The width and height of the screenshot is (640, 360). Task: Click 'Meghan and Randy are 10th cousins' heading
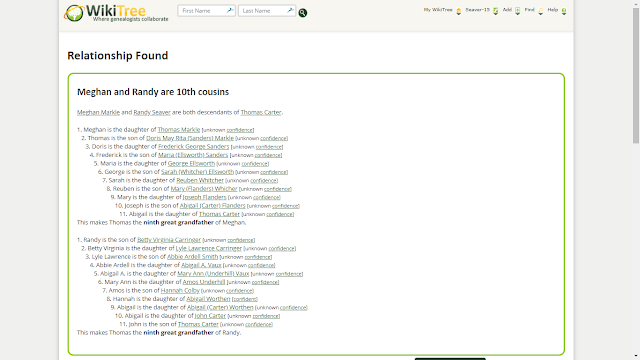[x=153, y=92]
